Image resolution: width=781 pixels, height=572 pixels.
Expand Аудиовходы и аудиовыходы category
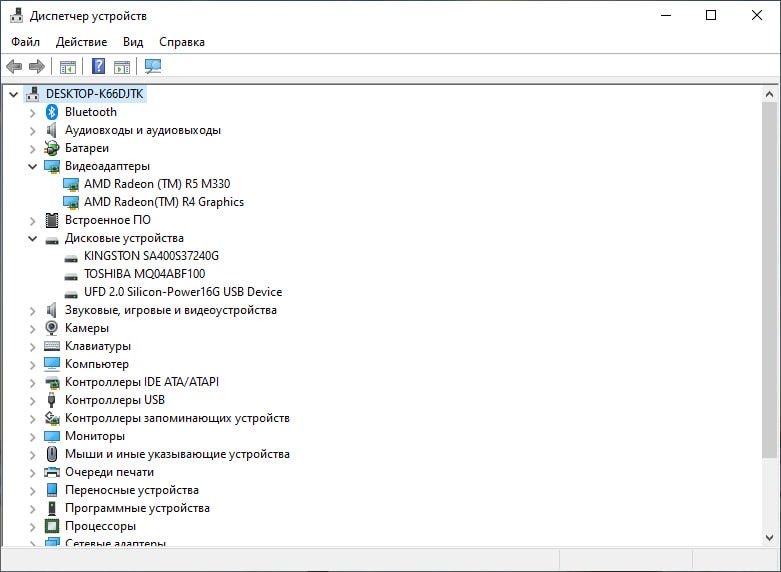(32, 131)
